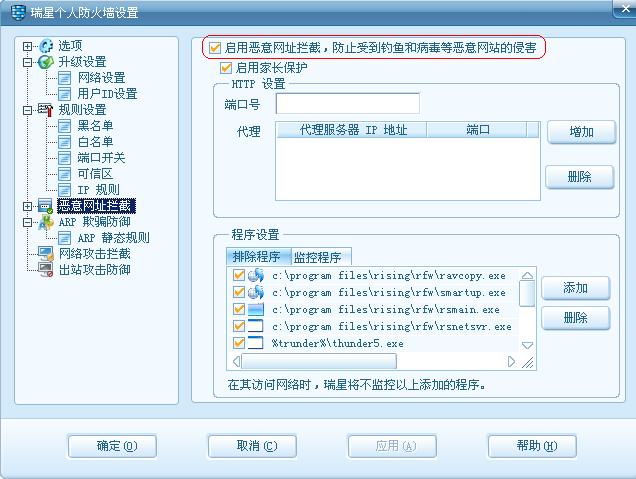This screenshot has height=479, width=636.
Task: Click the rsnetsvr.exe program icon
Action: pyautogui.click(x=256, y=326)
